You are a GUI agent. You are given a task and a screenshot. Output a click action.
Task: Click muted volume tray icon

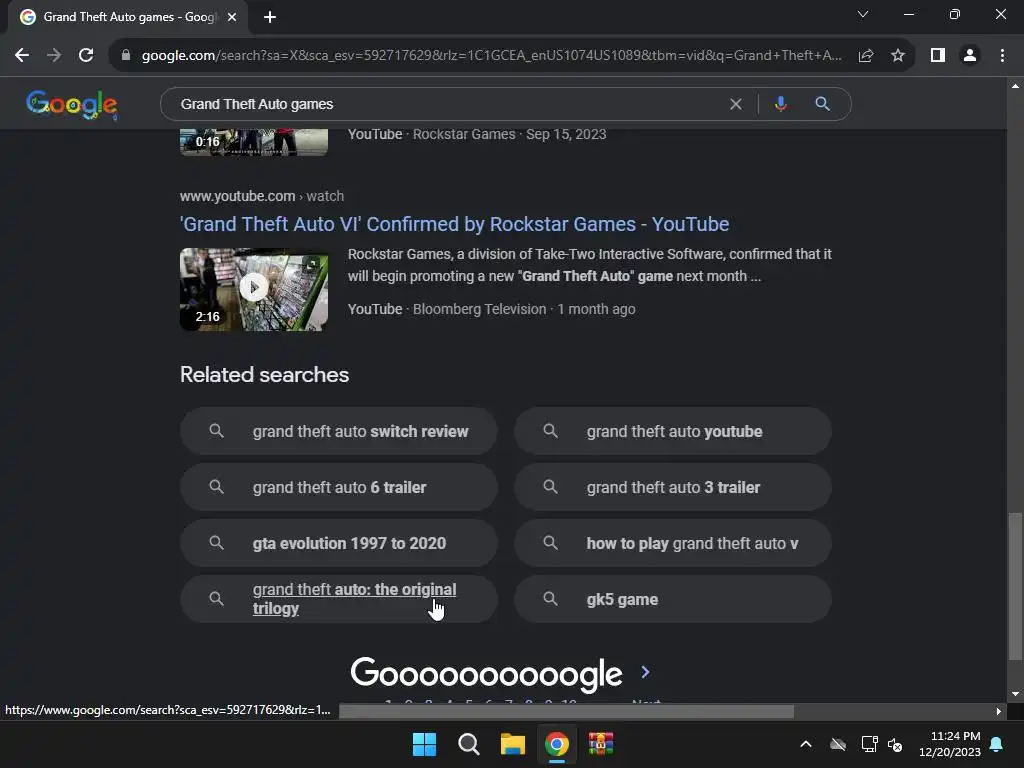(895, 744)
